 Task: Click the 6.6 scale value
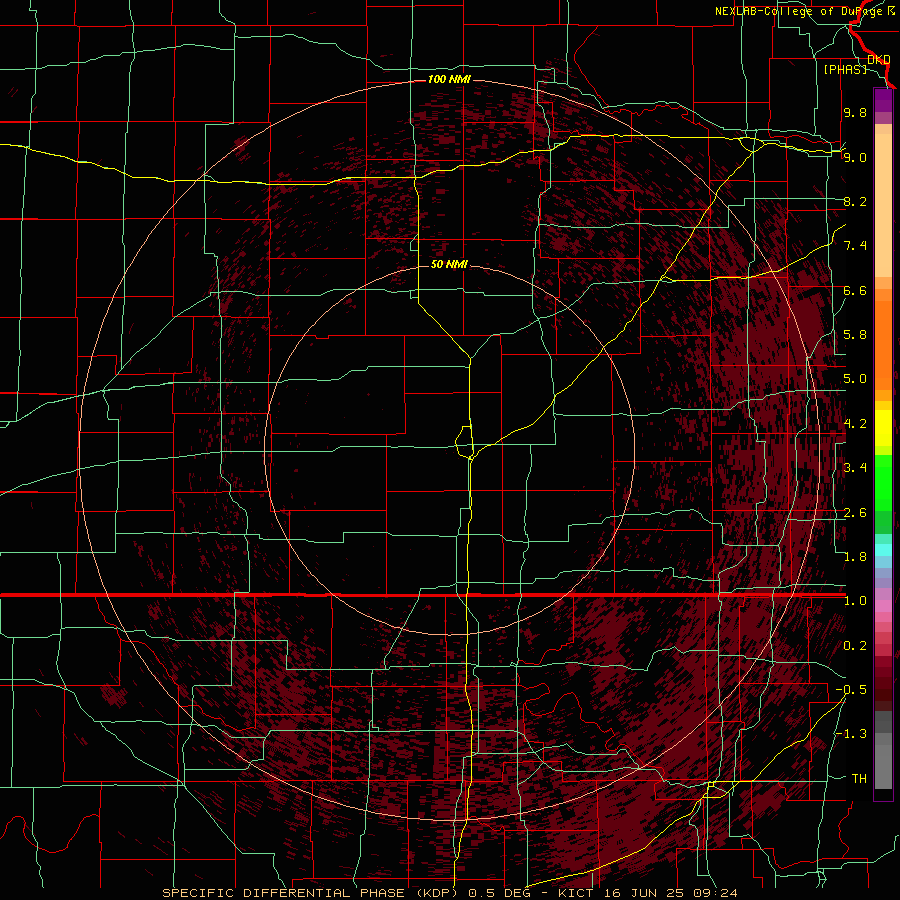pos(855,290)
